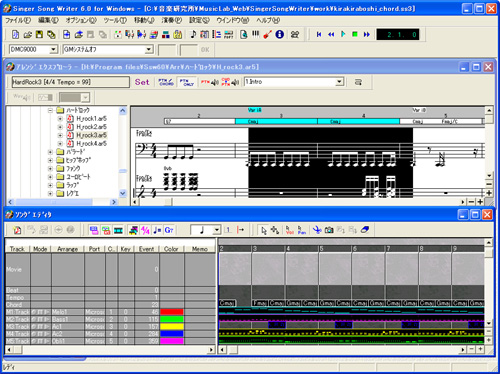The image size is (500, 374).
Task: Select H_rock4.ar5 in the file tree
Action: tap(91, 143)
